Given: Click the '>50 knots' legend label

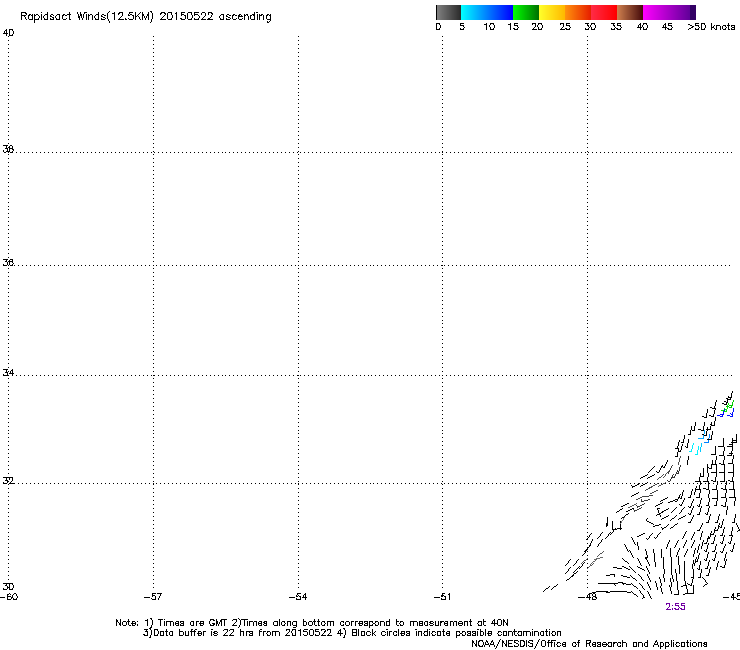Looking at the screenshot, I should 711,27.
